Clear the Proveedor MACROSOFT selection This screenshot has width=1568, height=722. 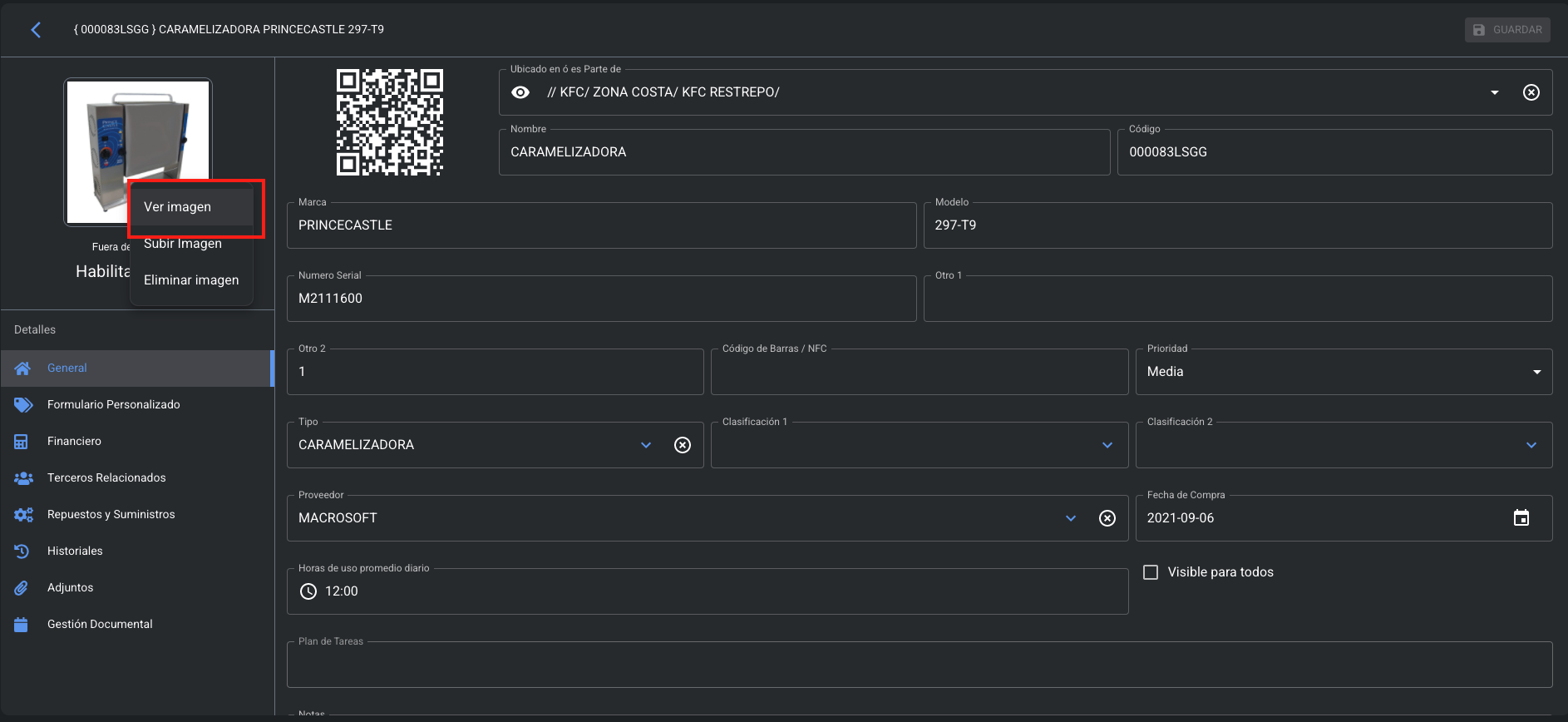click(1107, 518)
